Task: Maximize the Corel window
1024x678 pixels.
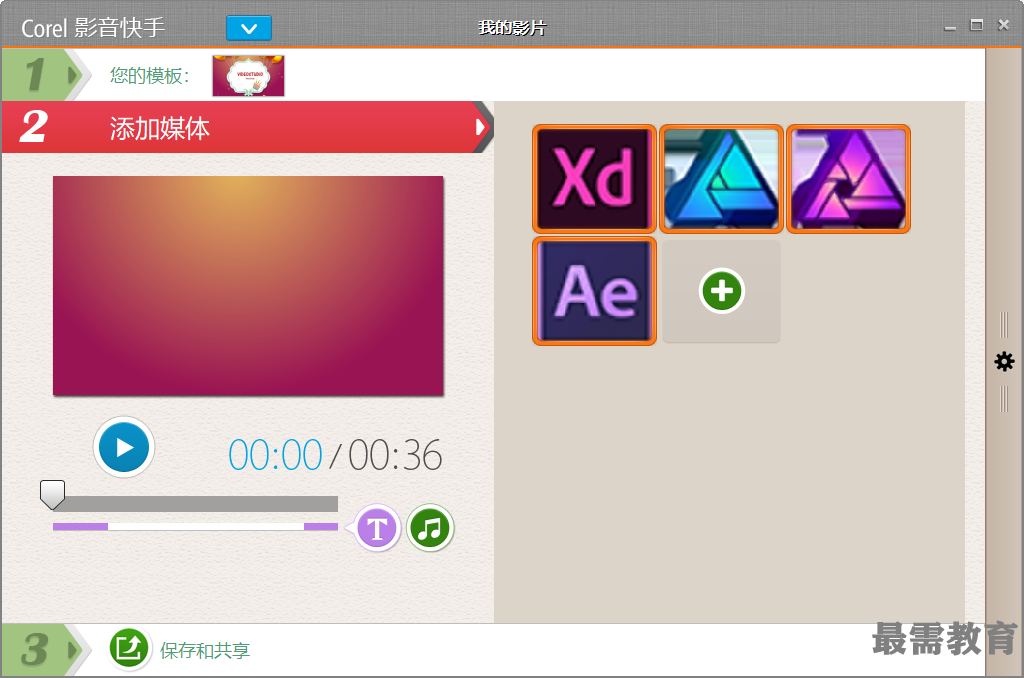Action: [977, 25]
